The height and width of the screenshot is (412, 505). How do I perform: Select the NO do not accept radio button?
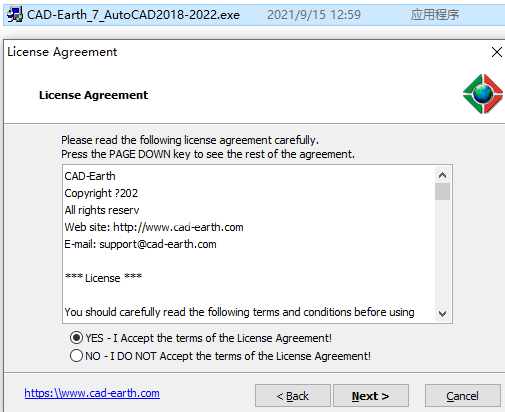(x=76, y=356)
